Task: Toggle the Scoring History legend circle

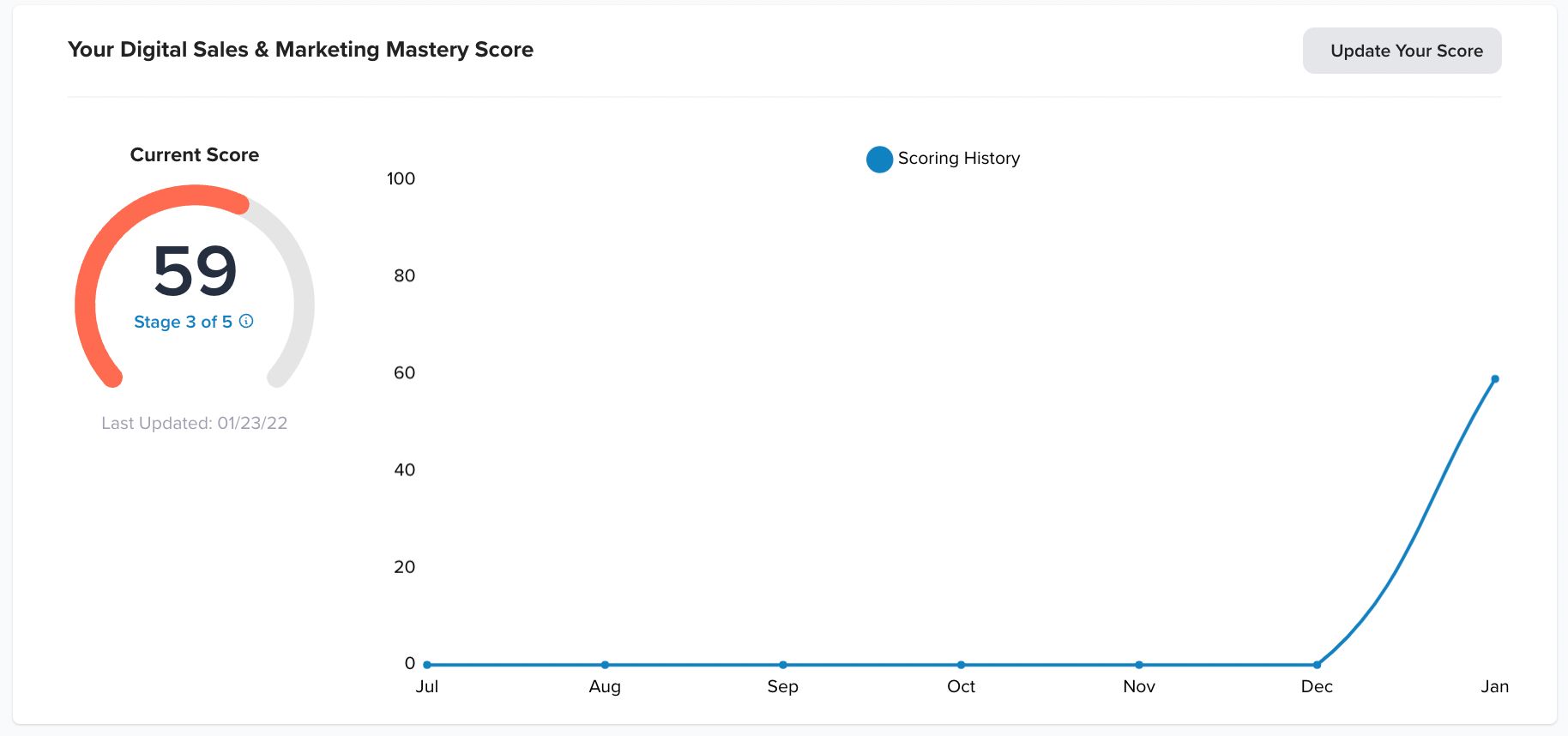Action: click(x=879, y=159)
